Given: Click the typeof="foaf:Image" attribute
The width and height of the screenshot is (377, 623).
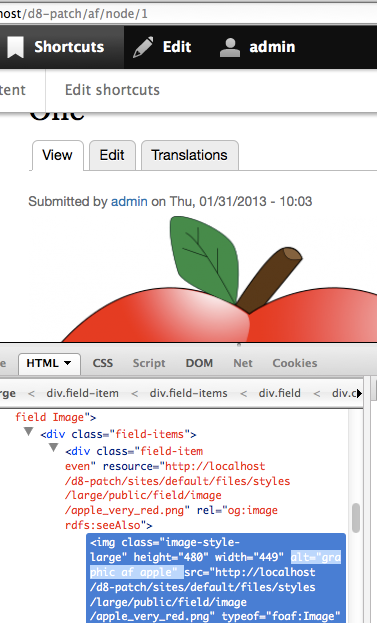Looking at the screenshot, I should [281, 617].
